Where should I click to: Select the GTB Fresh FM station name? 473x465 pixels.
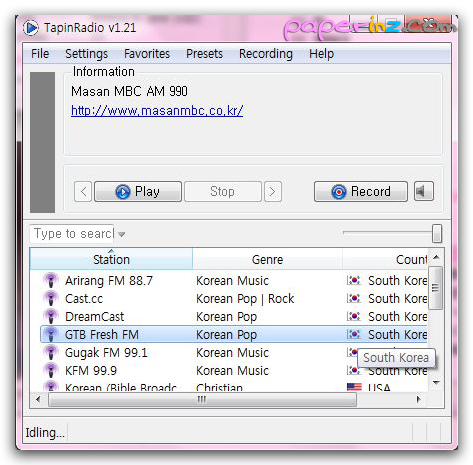[x=102, y=334]
